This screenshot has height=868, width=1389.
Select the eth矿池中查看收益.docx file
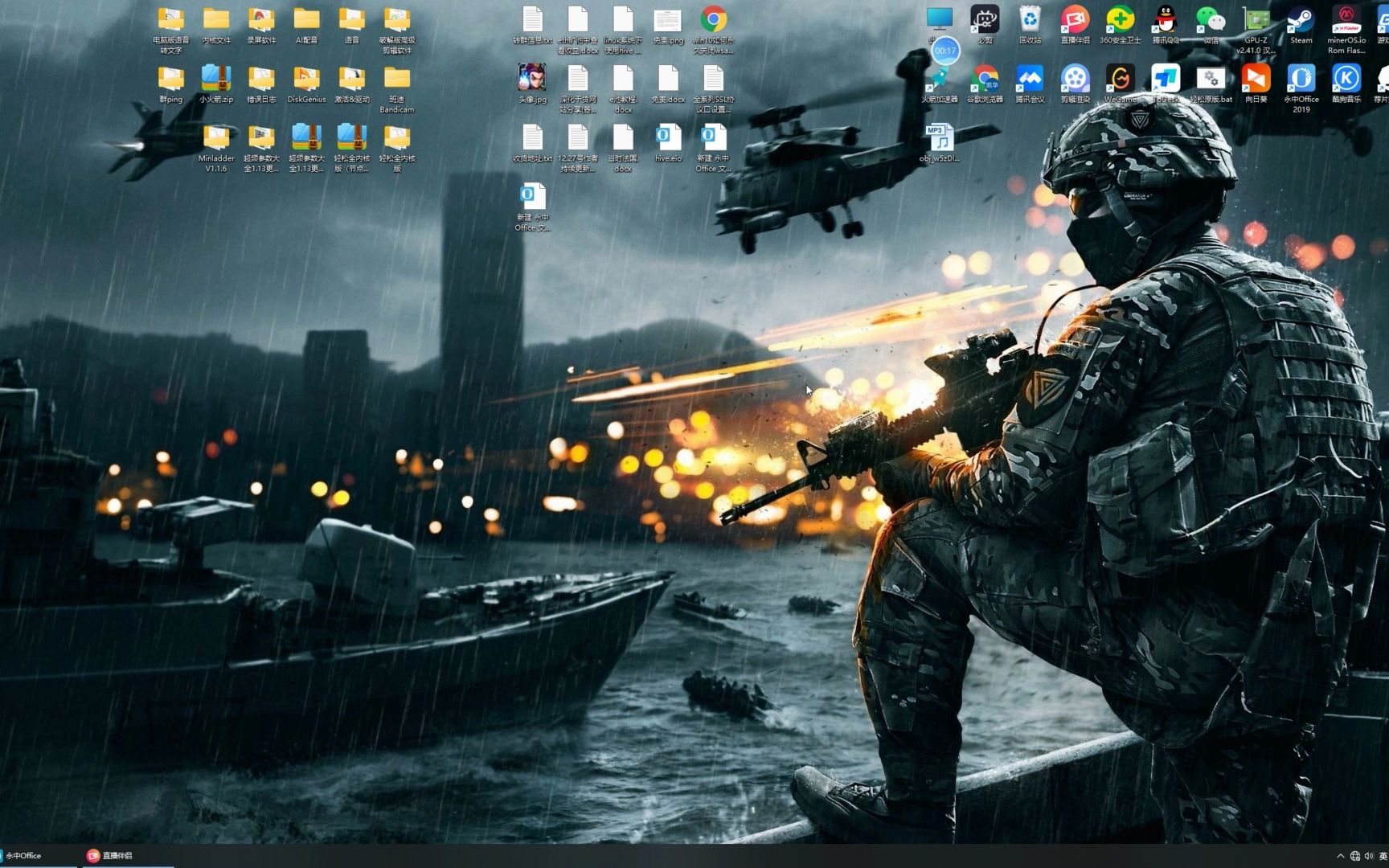coord(577,30)
